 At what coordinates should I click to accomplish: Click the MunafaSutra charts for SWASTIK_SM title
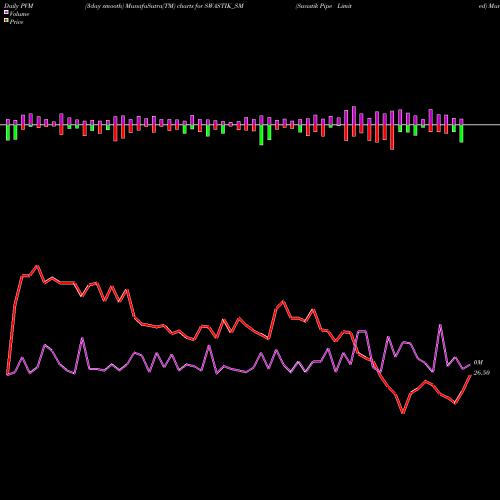click(164, 6)
